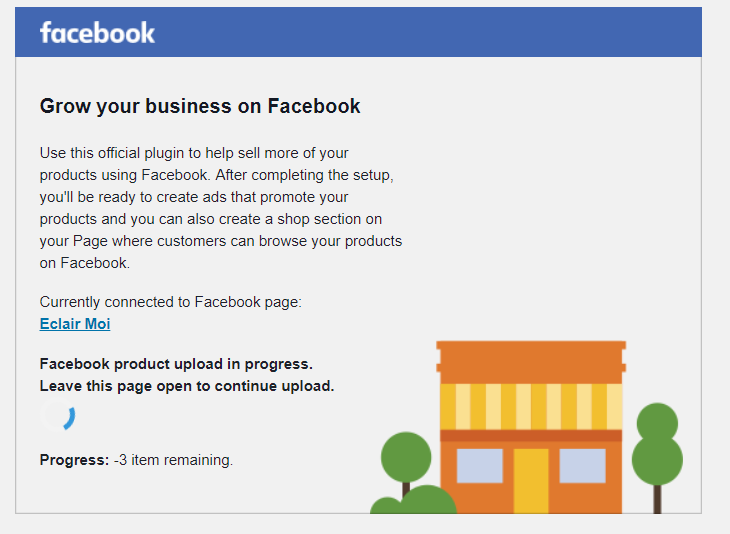The width and height of the screenshot is (730, 534).
Task: Click the blue header banner bar
Action: click(x=358, y=32)
